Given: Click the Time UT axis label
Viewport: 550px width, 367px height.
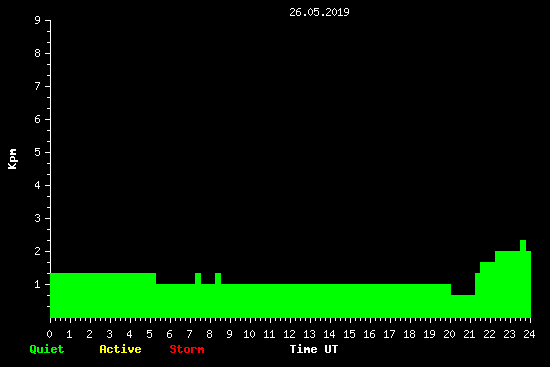Looking at the screenshot, I should coord(314,349).
